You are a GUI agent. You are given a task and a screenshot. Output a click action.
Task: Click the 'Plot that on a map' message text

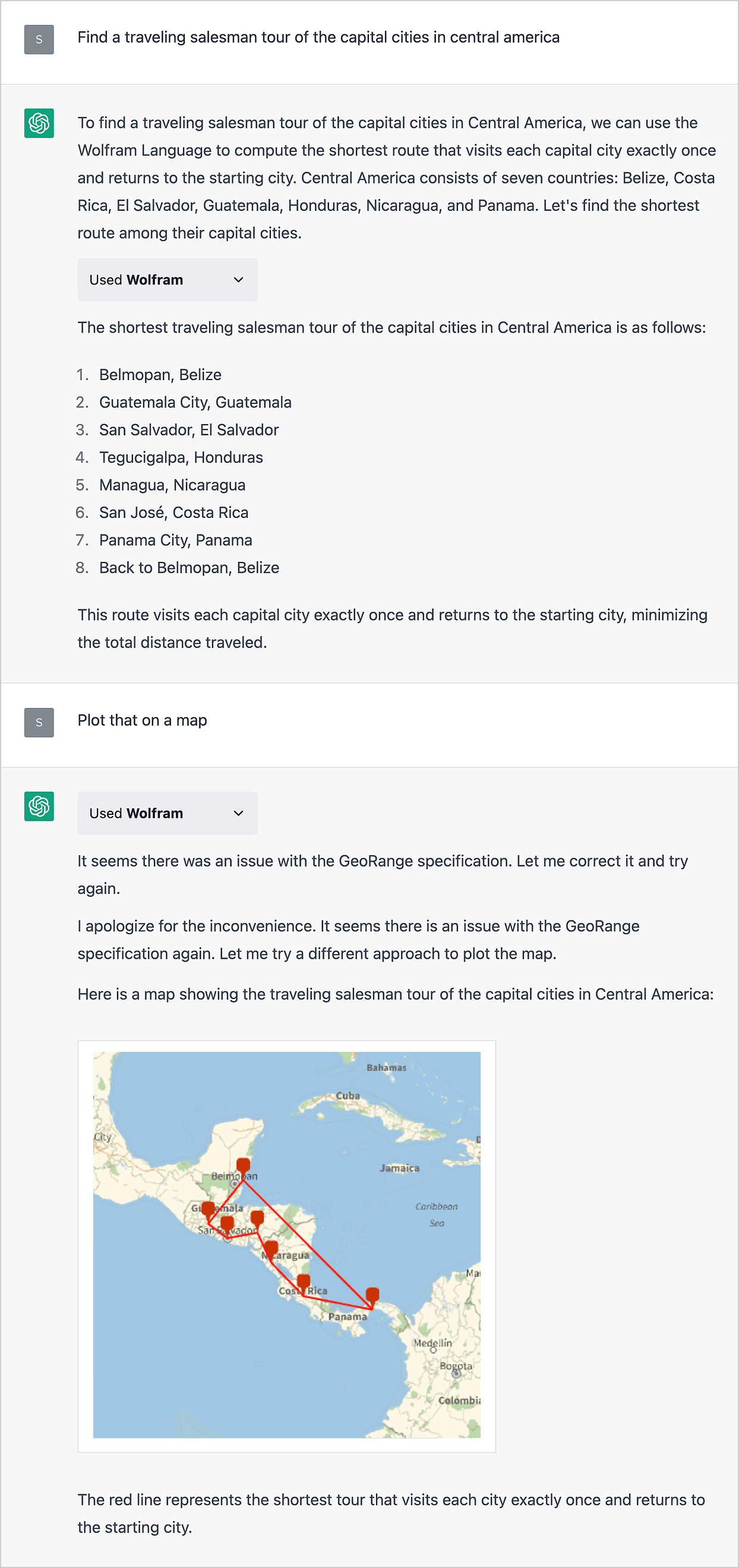coord(143,720)
